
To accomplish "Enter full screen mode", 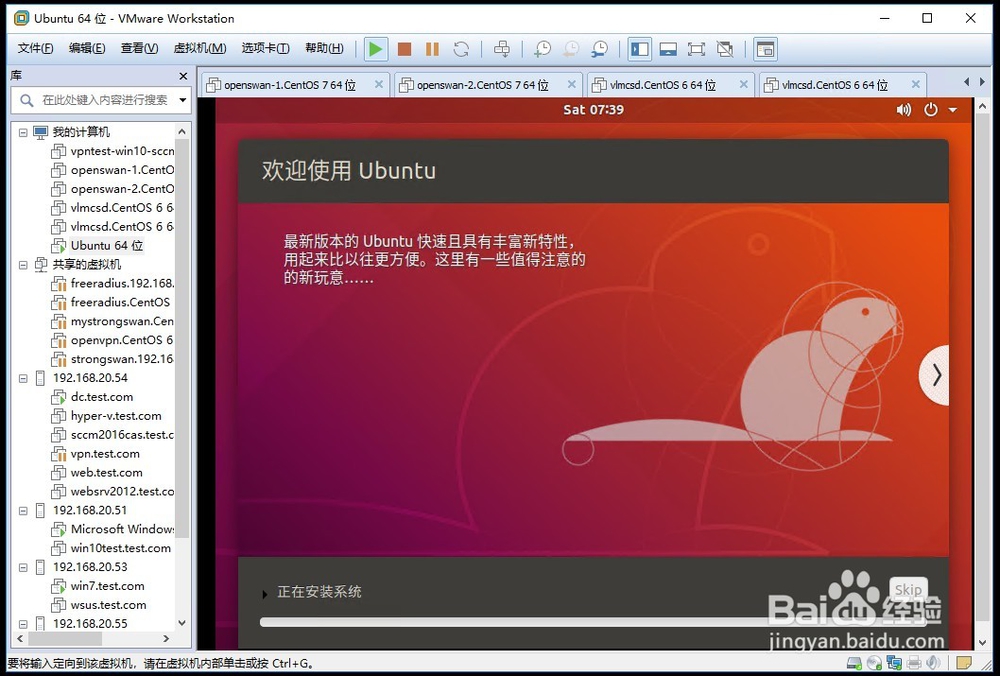I will click(696, 49).
